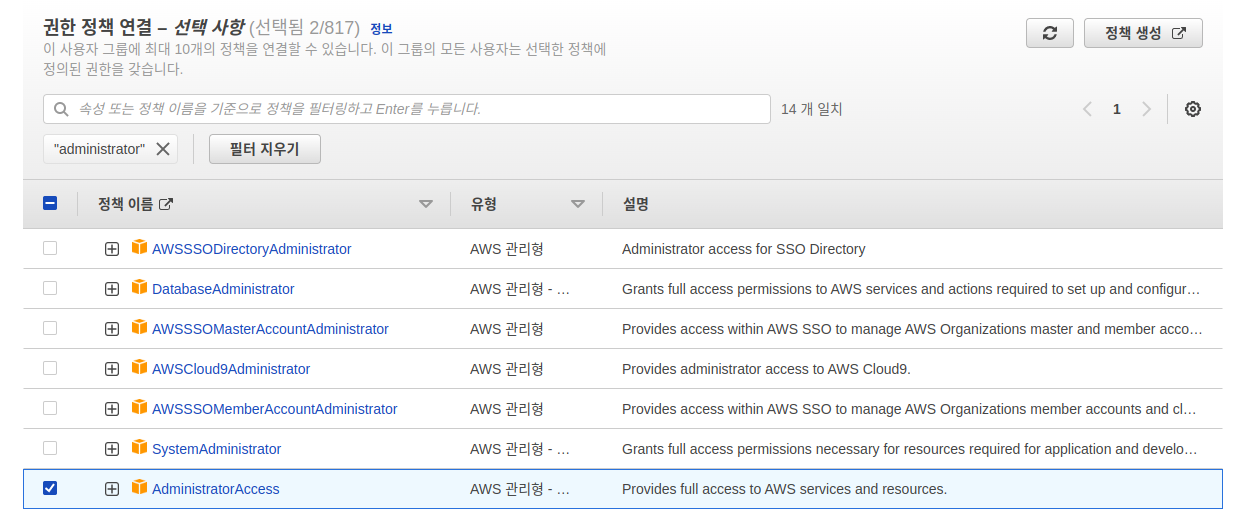The image size is (1234, 510).
Task: Click the policy box icon for SystemAdministrator
Action: [139, 447]
